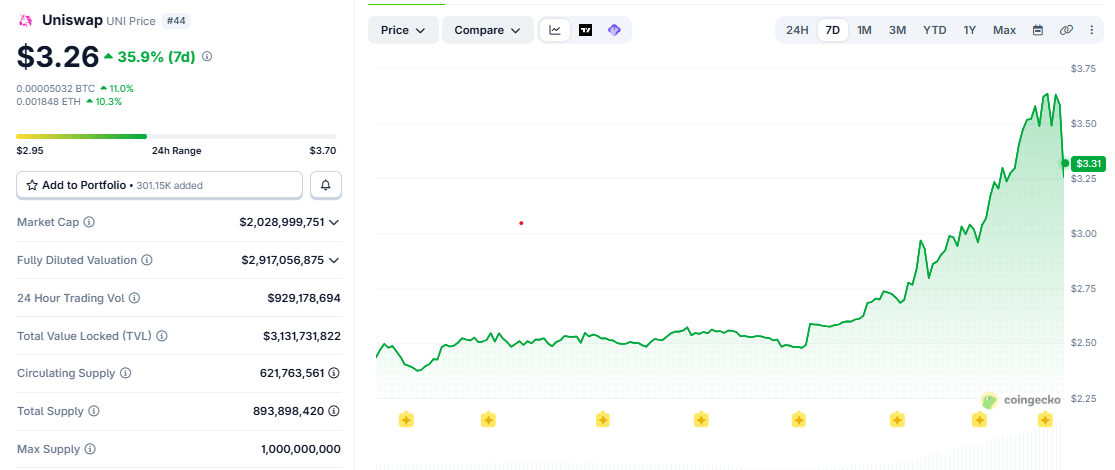Open the calendar date range picker

pyautogui.click(x=1037, y=30)
